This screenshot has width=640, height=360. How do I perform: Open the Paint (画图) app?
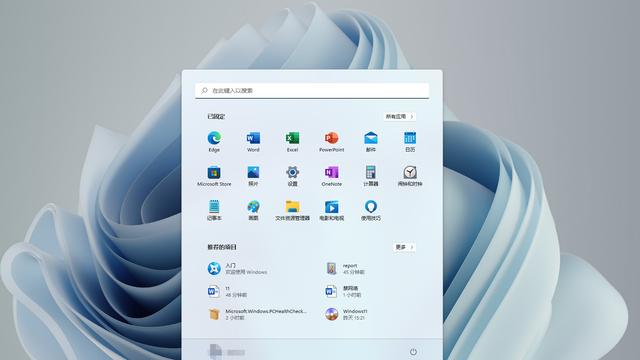click(253, 210)
